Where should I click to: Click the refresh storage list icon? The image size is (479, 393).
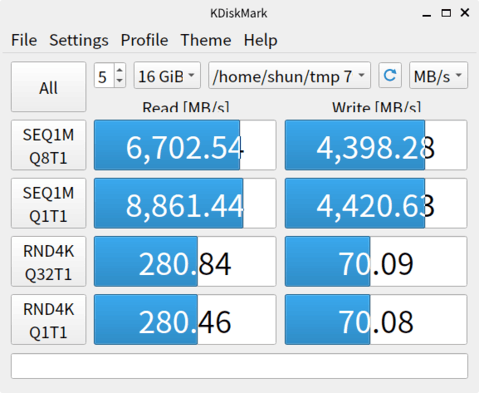pyautogui.click(x=390, y=75)
